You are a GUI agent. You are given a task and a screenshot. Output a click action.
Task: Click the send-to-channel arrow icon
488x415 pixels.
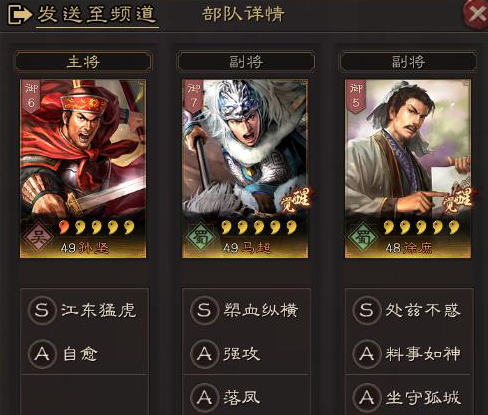tap(19, 15)
